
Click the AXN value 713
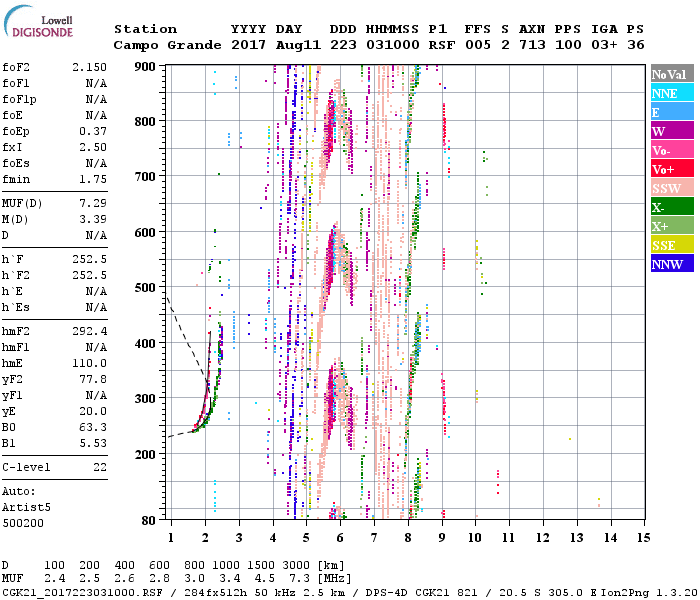point(532,45)
